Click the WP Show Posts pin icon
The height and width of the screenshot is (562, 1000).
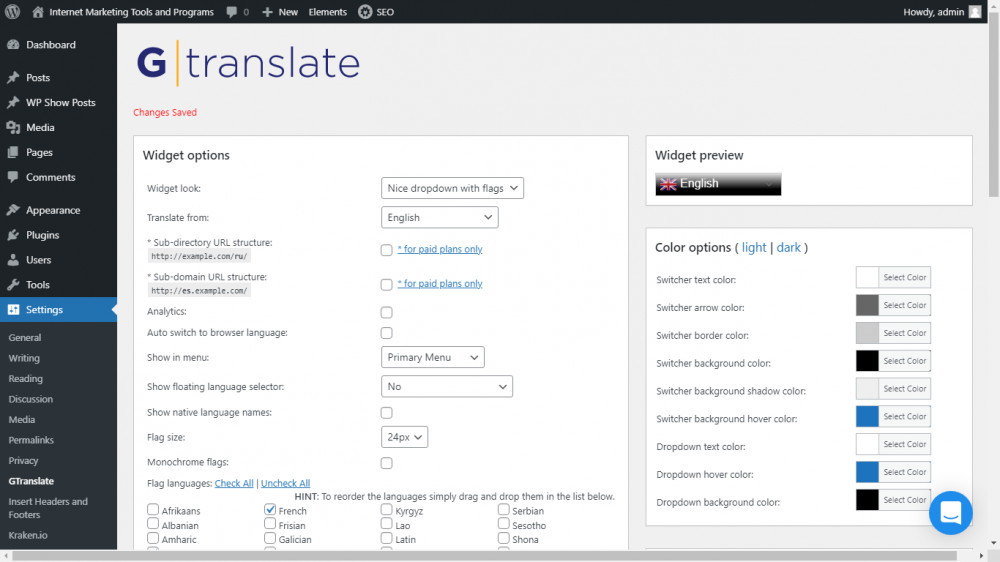[13, 102]
